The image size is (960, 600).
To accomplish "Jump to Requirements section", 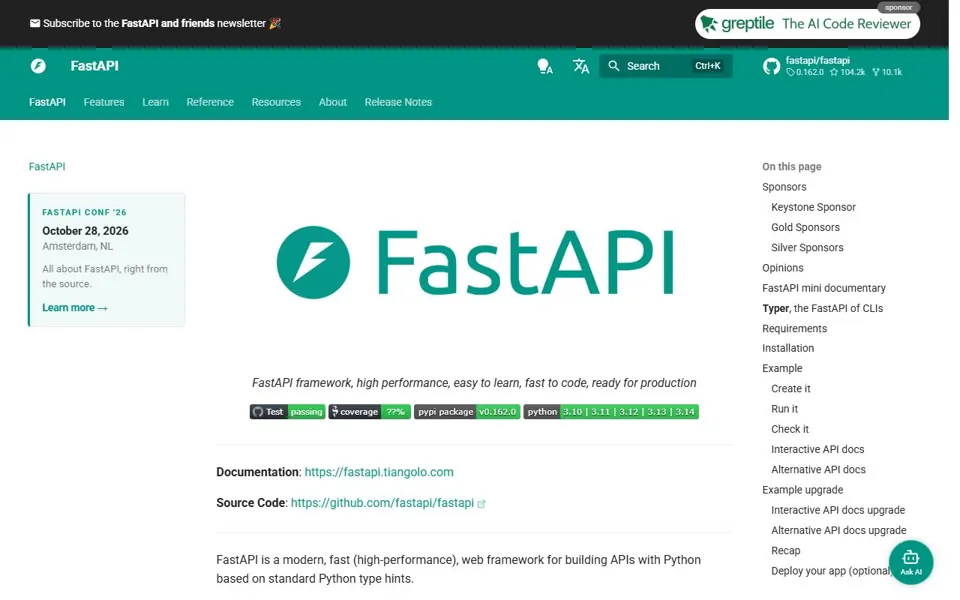I will [x=794, y=328].
